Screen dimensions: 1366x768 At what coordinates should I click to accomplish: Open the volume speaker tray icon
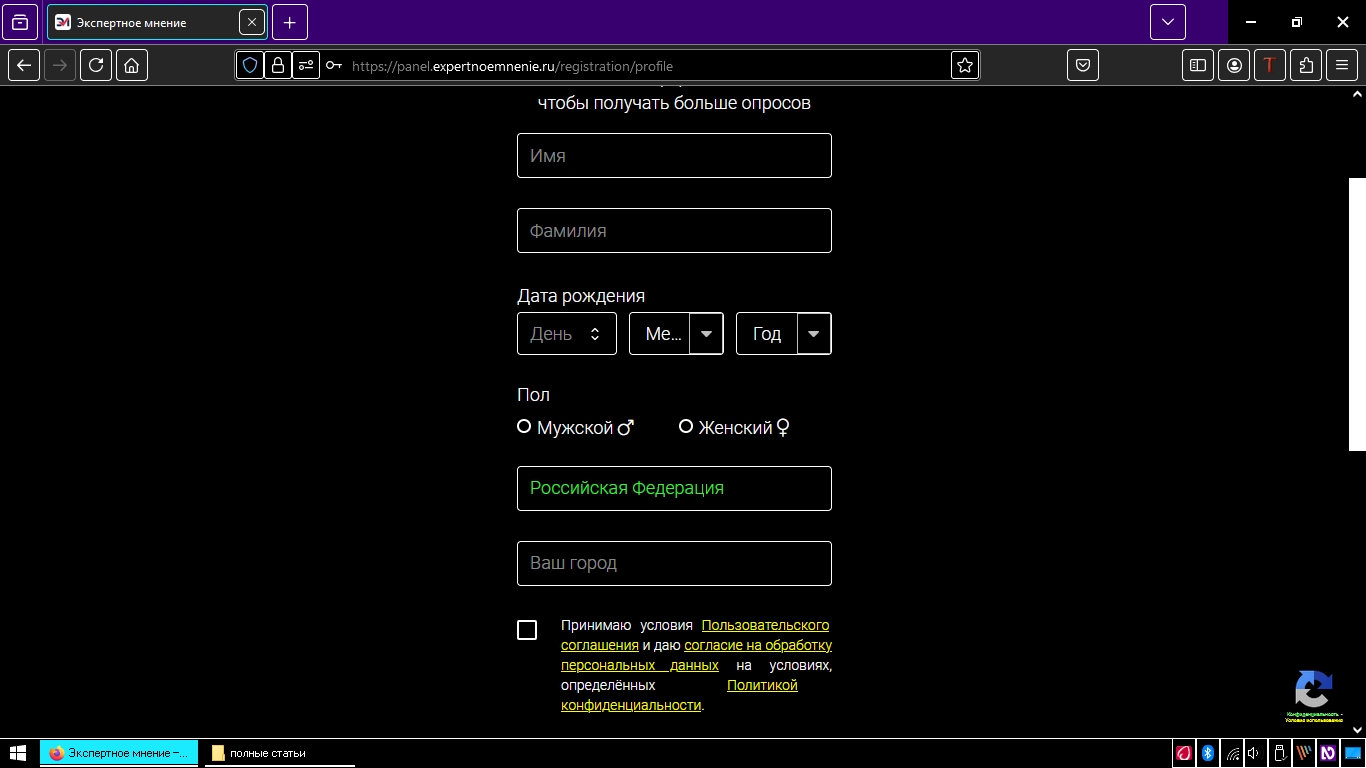click(x=1254, y=753)
